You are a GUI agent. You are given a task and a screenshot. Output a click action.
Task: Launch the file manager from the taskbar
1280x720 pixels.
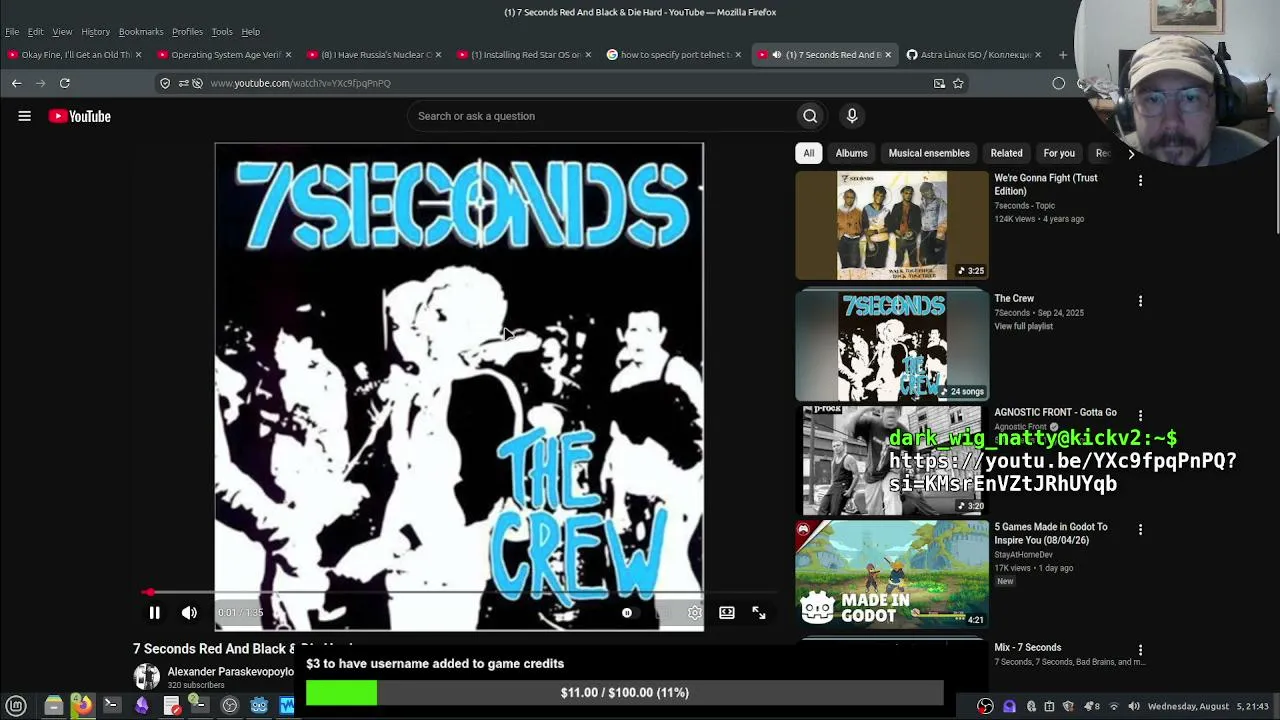coord(53,706)
